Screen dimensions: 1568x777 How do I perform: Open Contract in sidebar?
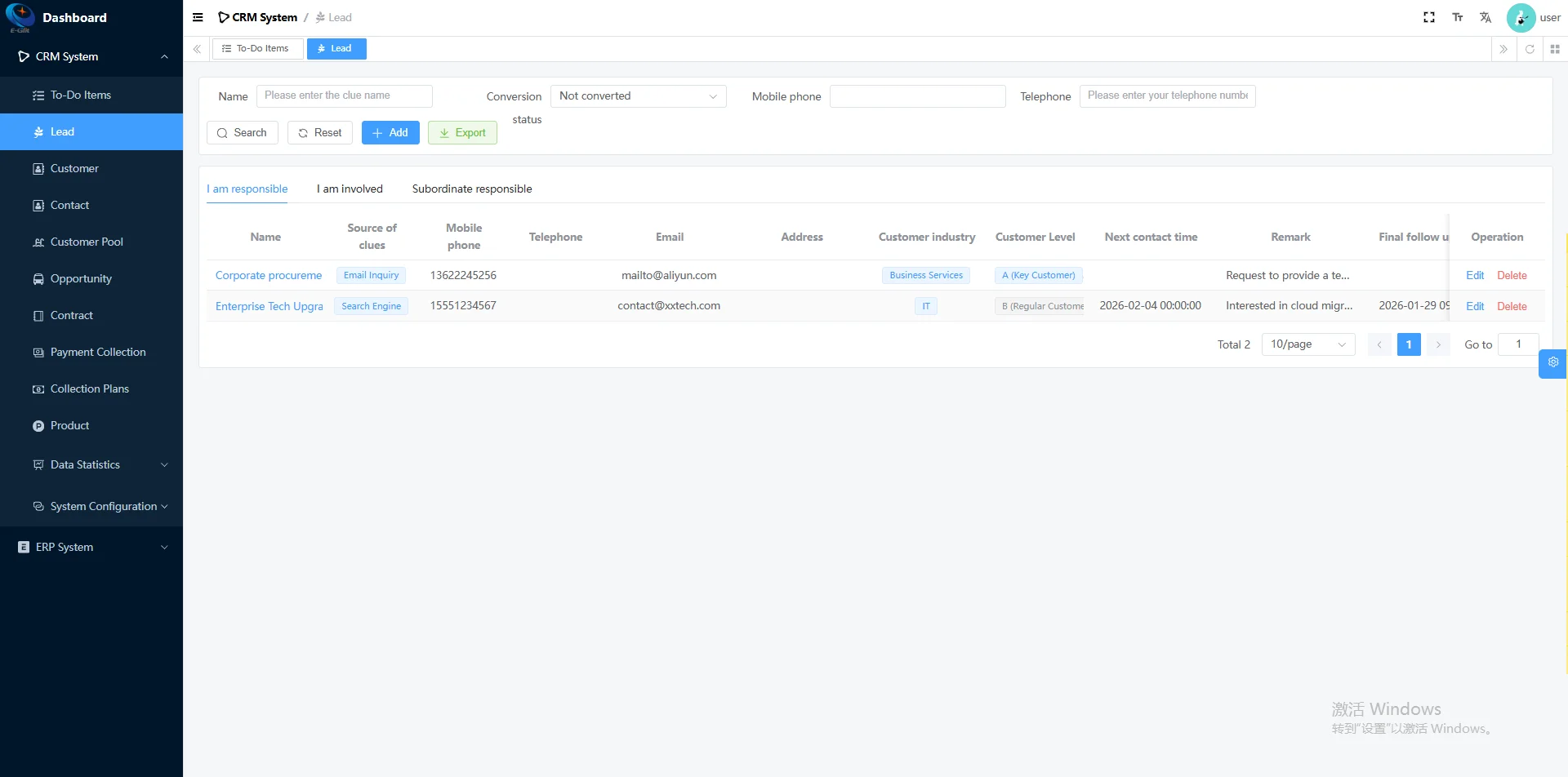click(x=91, y=315)
